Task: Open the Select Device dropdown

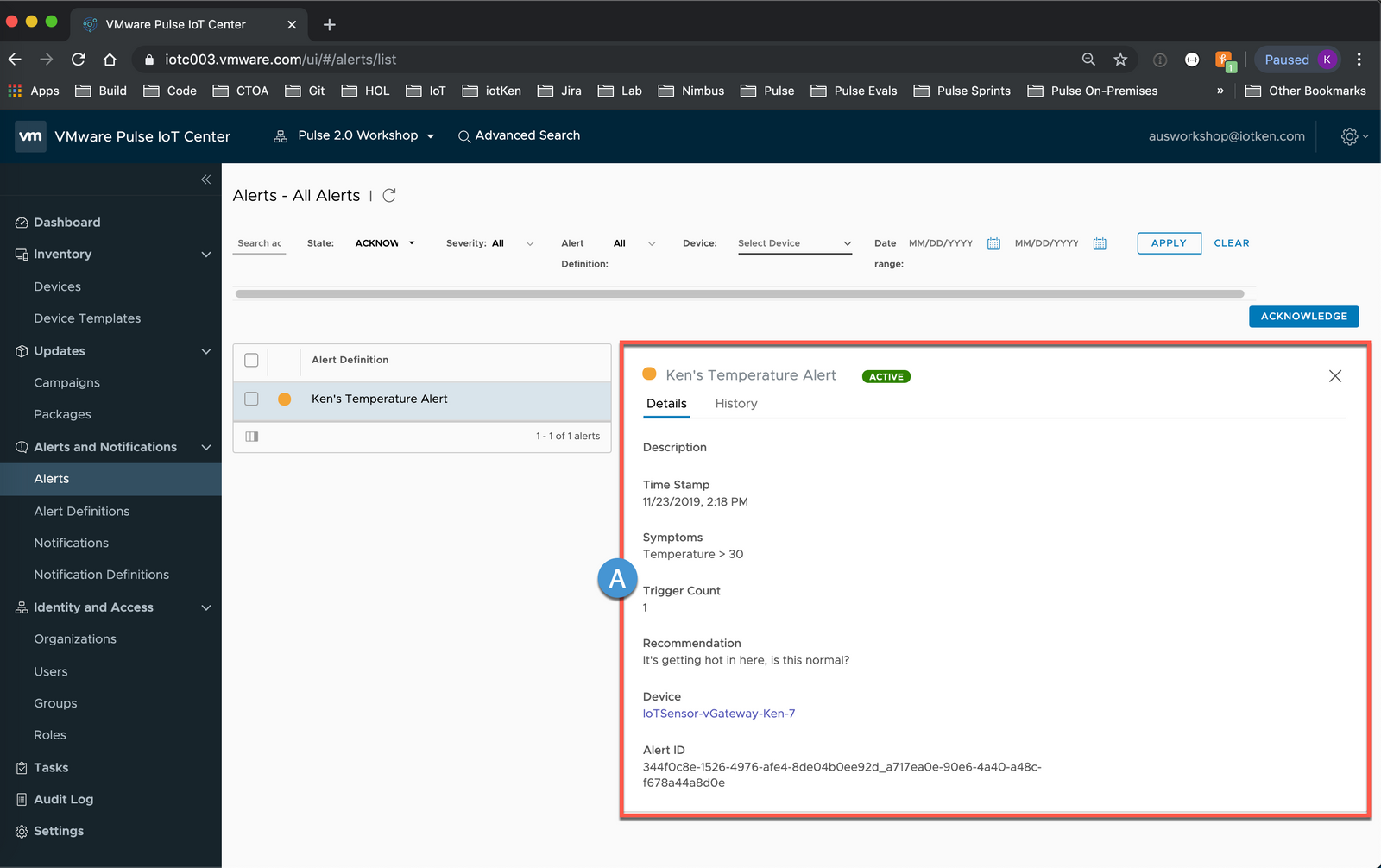Action: pyautogui.click(x=794, y=243)
